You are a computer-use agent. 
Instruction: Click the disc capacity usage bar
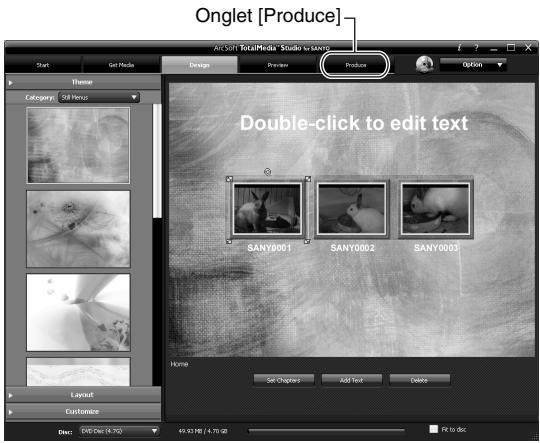pyautogui.click(x=326, y=430)
